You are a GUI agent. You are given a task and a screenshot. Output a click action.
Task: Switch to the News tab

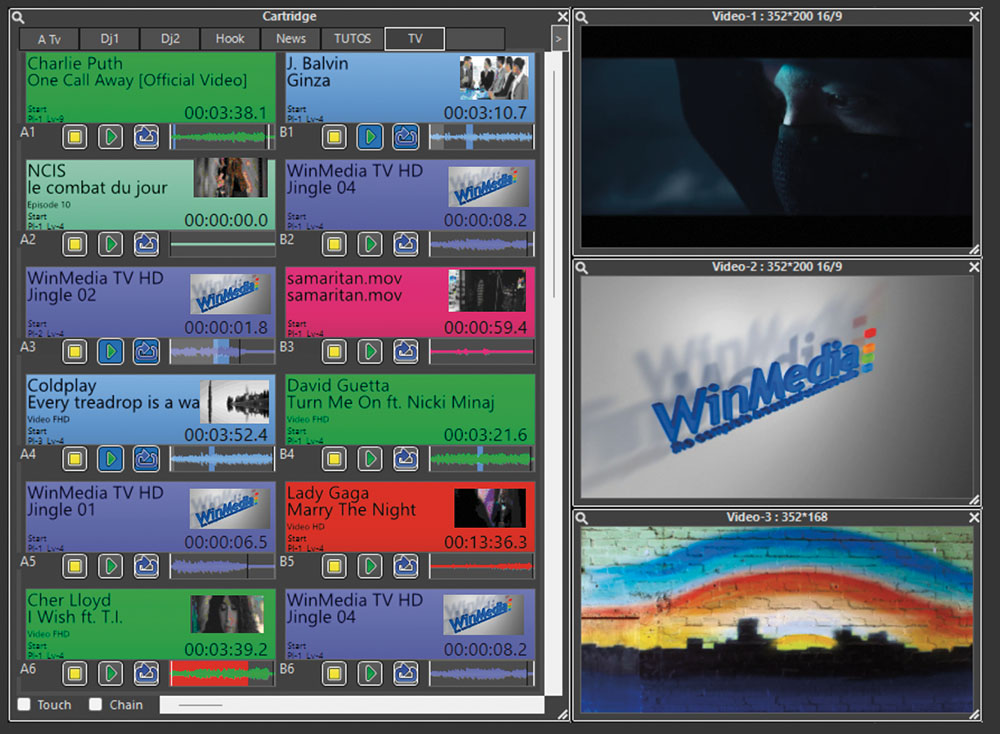[291, 39]
